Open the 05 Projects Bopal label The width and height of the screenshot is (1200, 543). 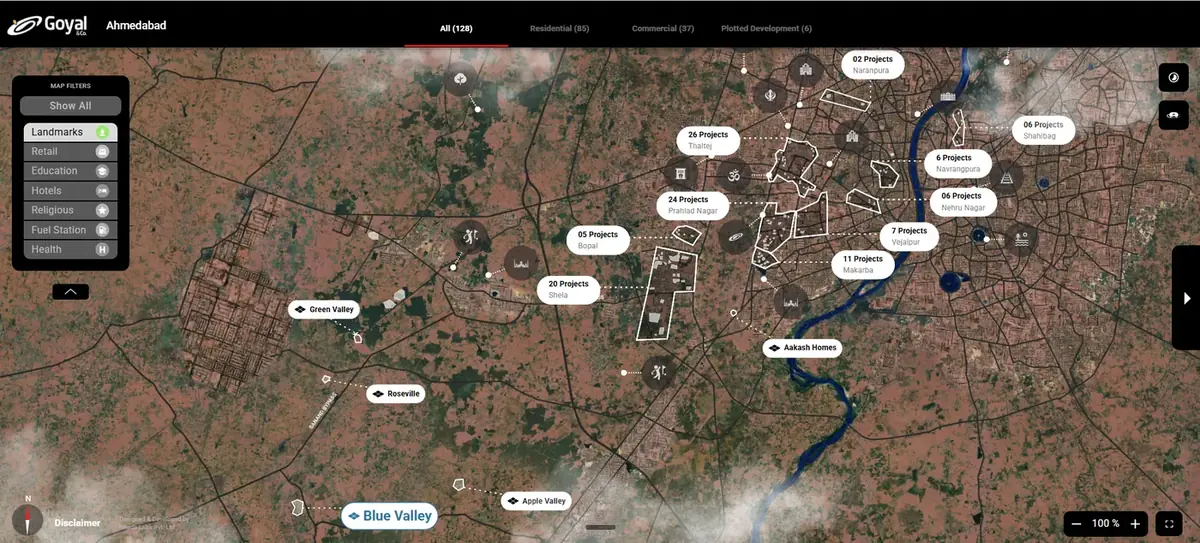598,240
